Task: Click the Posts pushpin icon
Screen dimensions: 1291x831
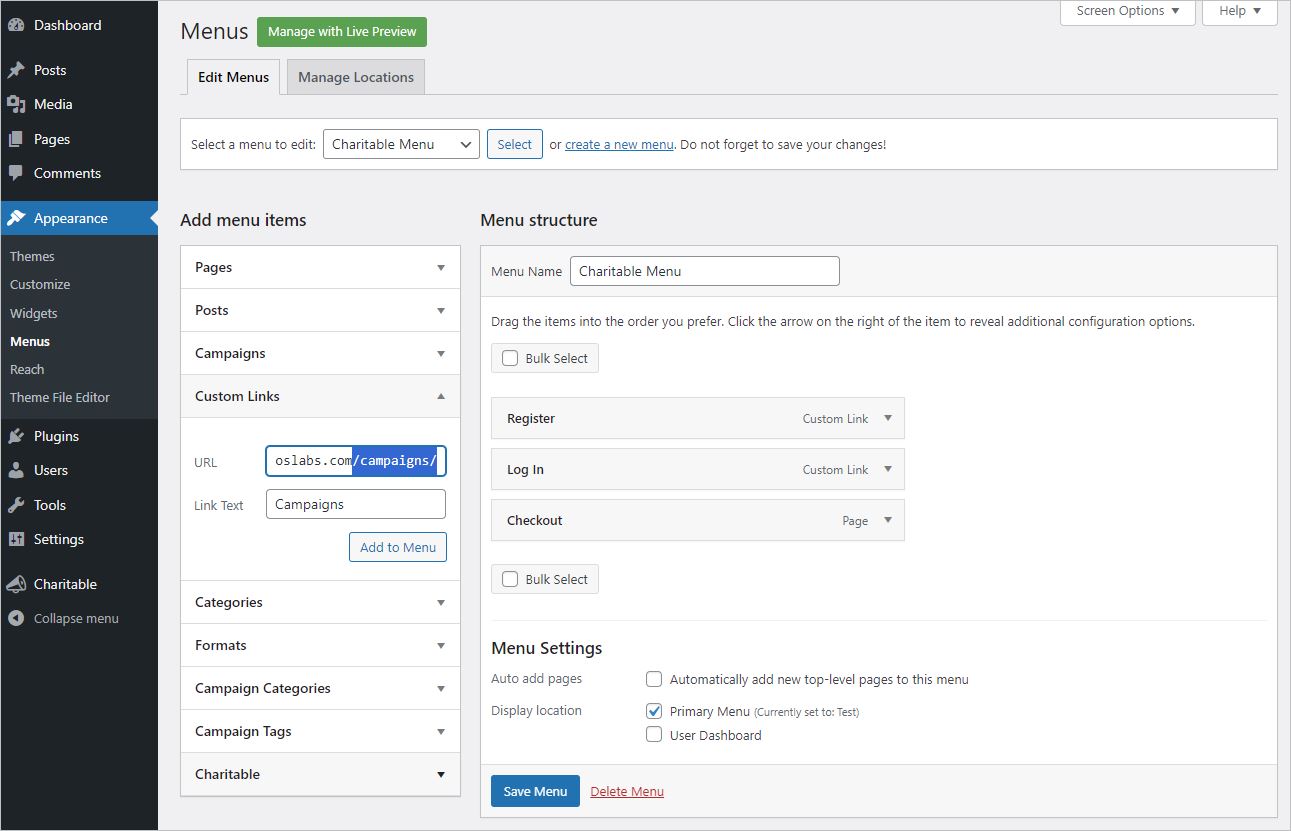Action: (16, 70)
